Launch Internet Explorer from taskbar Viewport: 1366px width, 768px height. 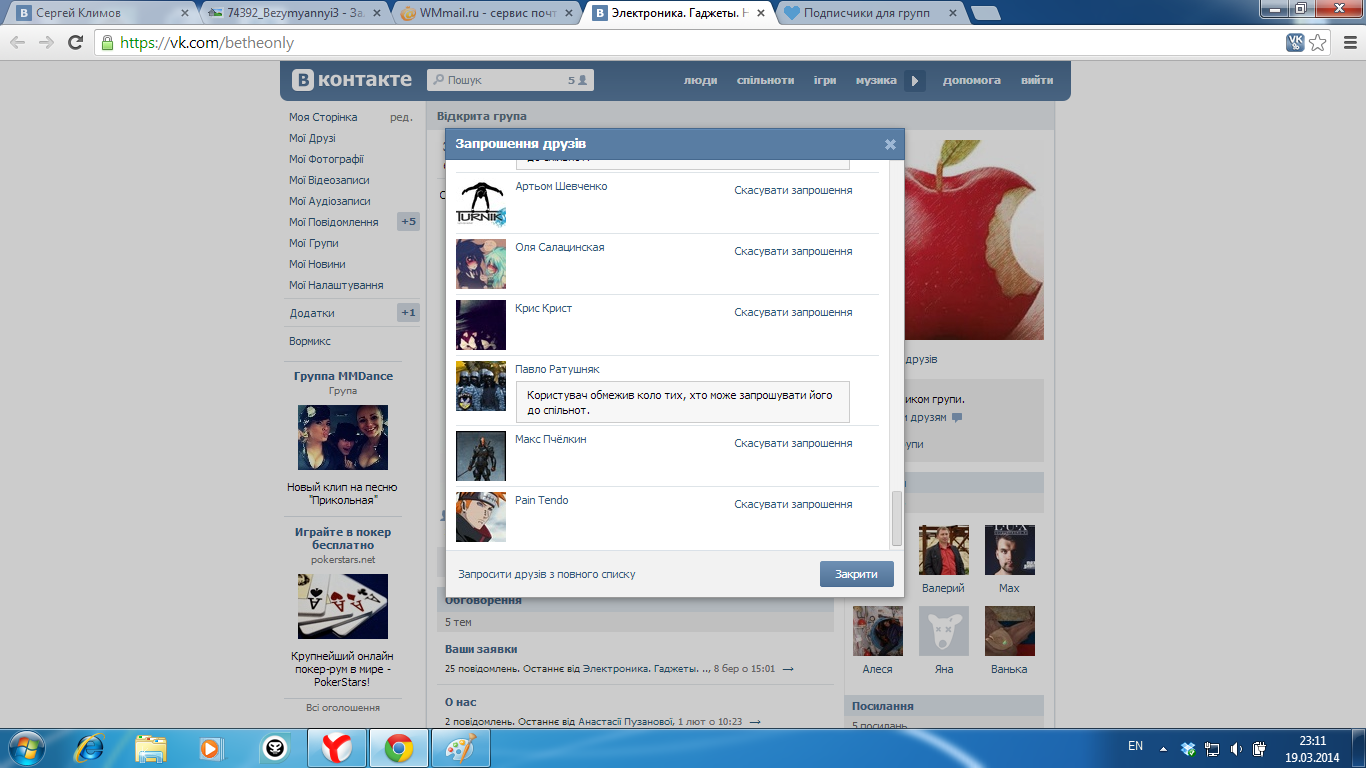coord(90,748)
